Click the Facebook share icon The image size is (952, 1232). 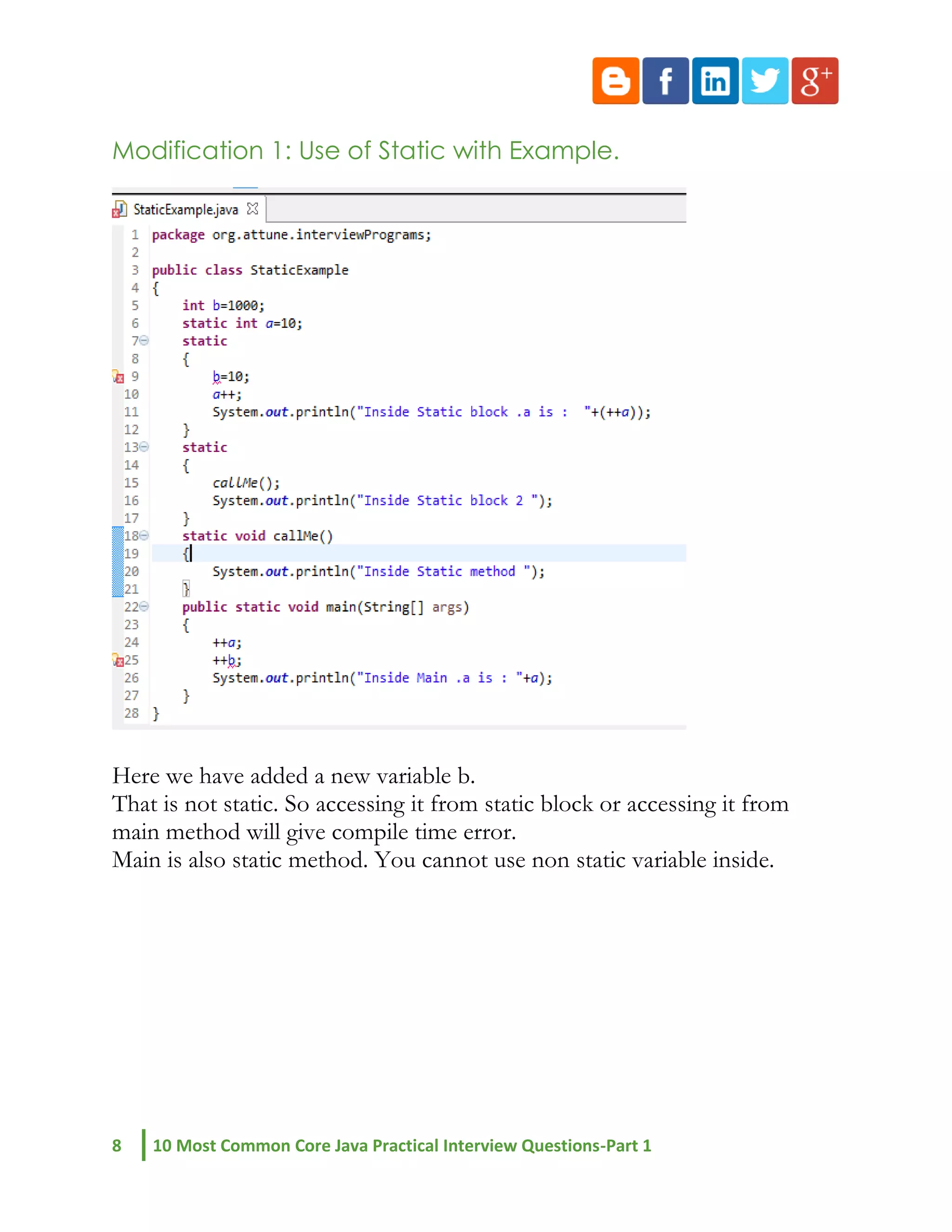click(x=666, y=81)
